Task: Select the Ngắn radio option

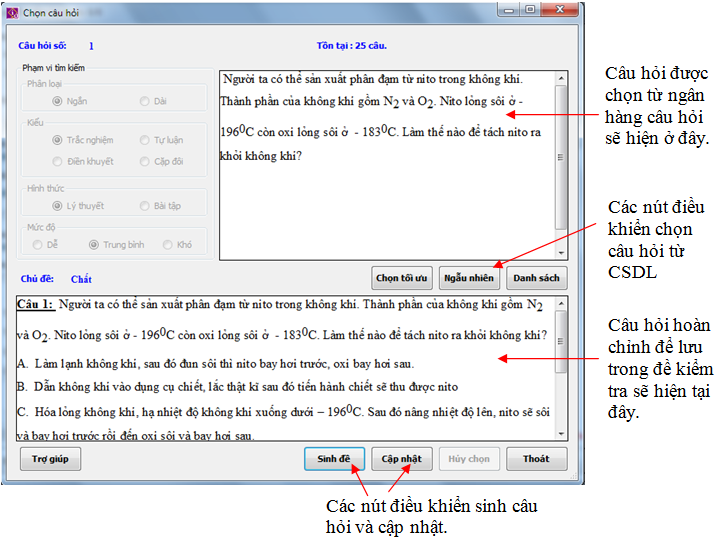Action: [57, 101]
